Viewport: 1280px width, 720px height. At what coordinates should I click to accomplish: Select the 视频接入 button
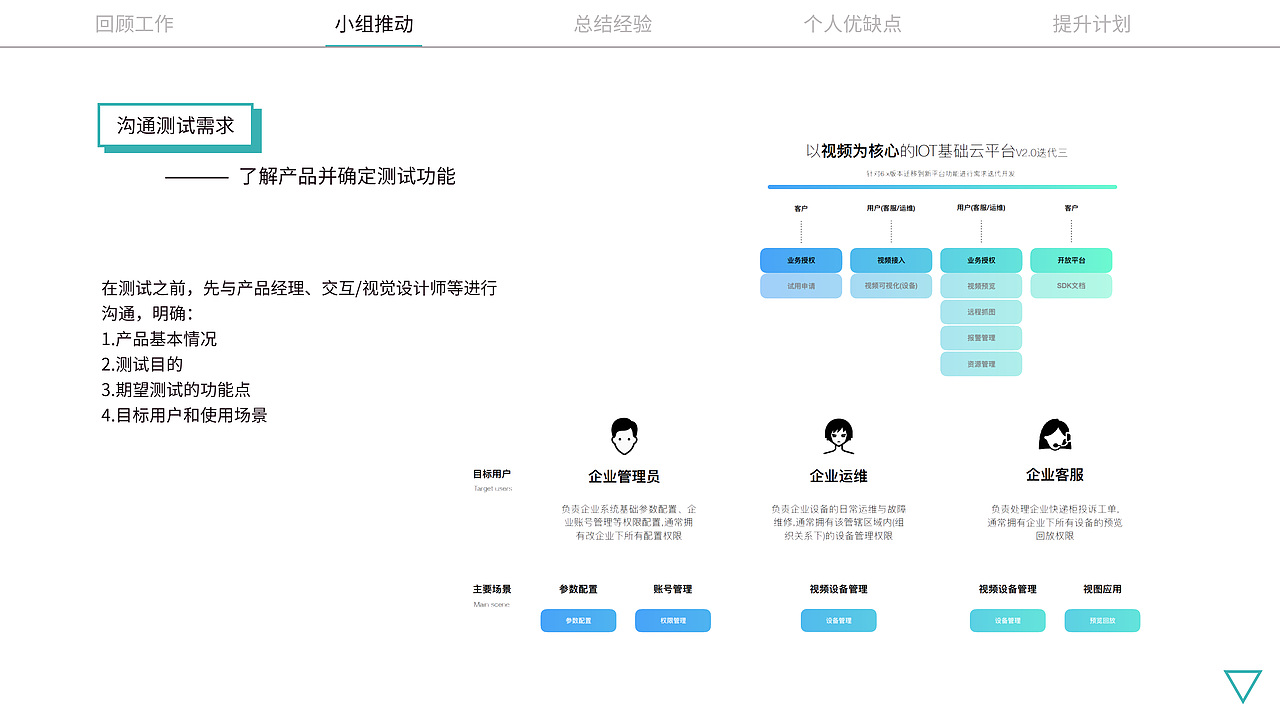[890, 260]
